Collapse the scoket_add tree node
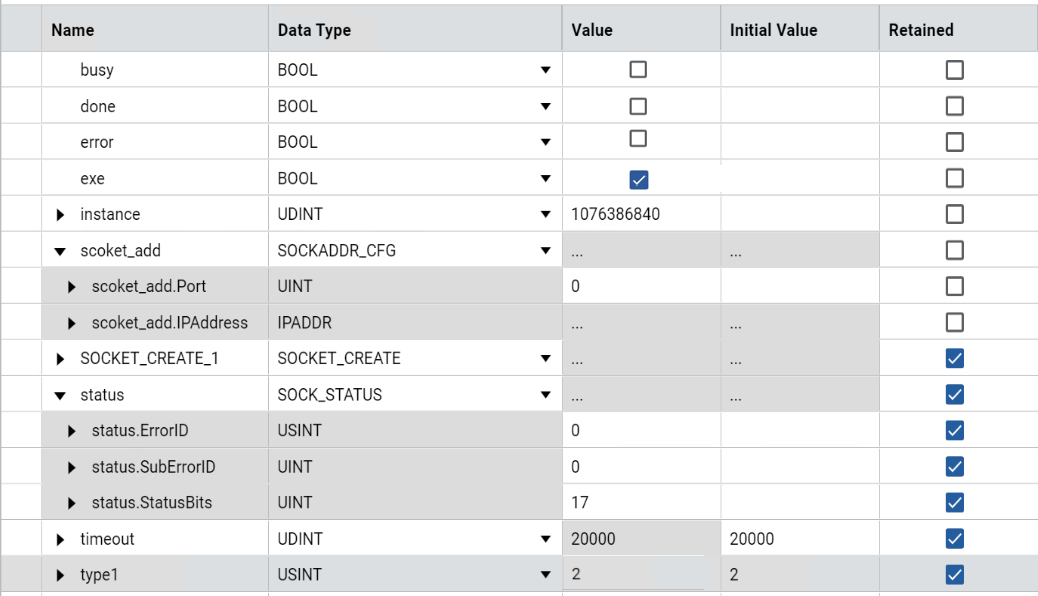This screenshot has height=596, width=1038. coord(59,251)
